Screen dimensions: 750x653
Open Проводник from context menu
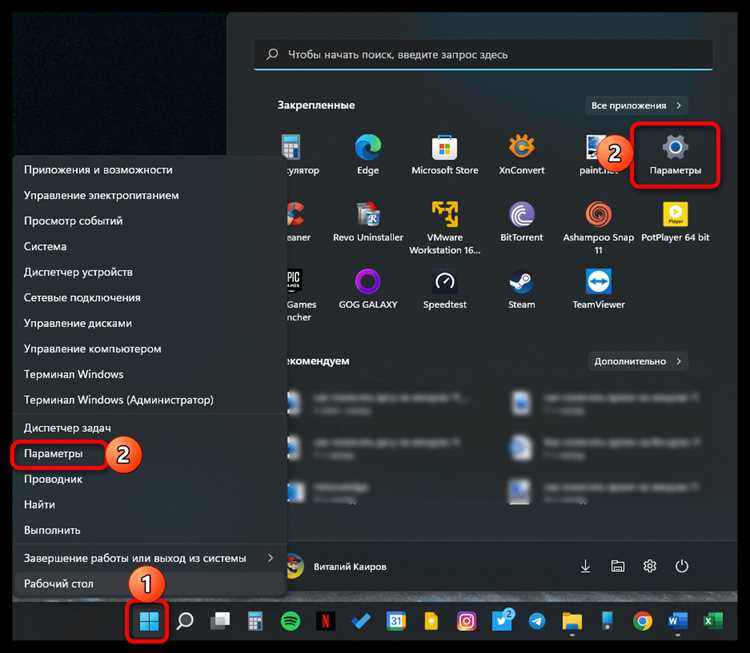point(149,479)
